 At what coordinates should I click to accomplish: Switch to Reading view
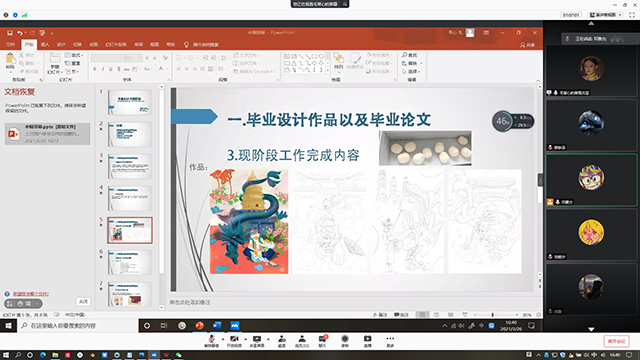[x=451, y=315]
